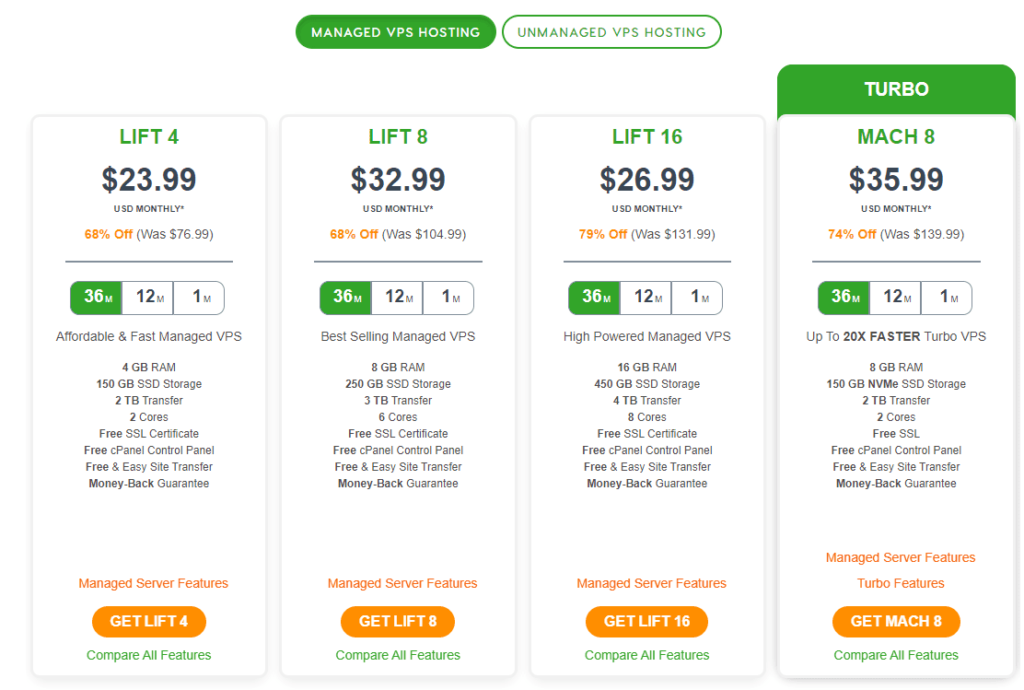Click the GET MACH 8 button
1024x690 pixels.
click(x=896, y=621)
